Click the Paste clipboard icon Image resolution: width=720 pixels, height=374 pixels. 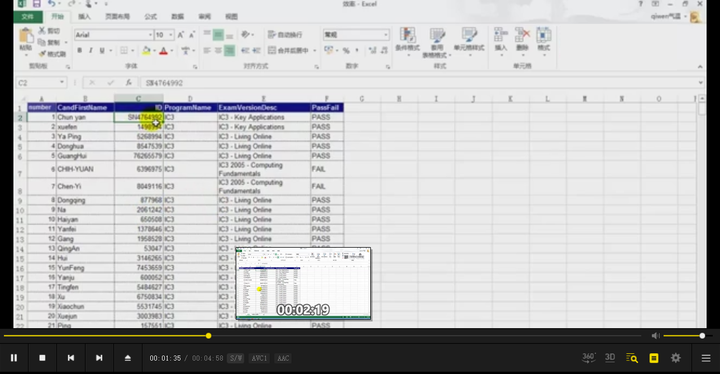tap(26, 36)
